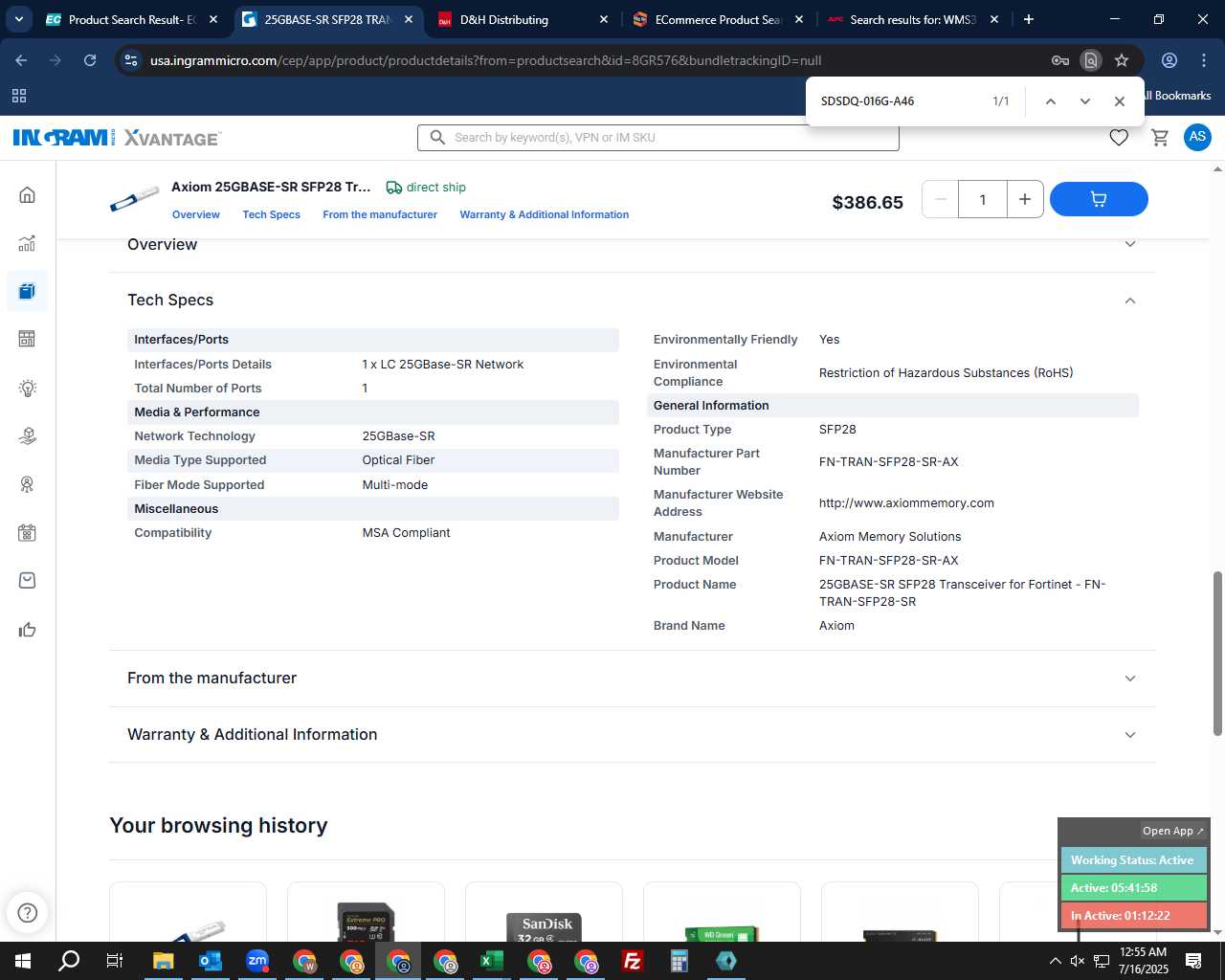
Task: Jump to From the manufacturer link
Action: 380,214
